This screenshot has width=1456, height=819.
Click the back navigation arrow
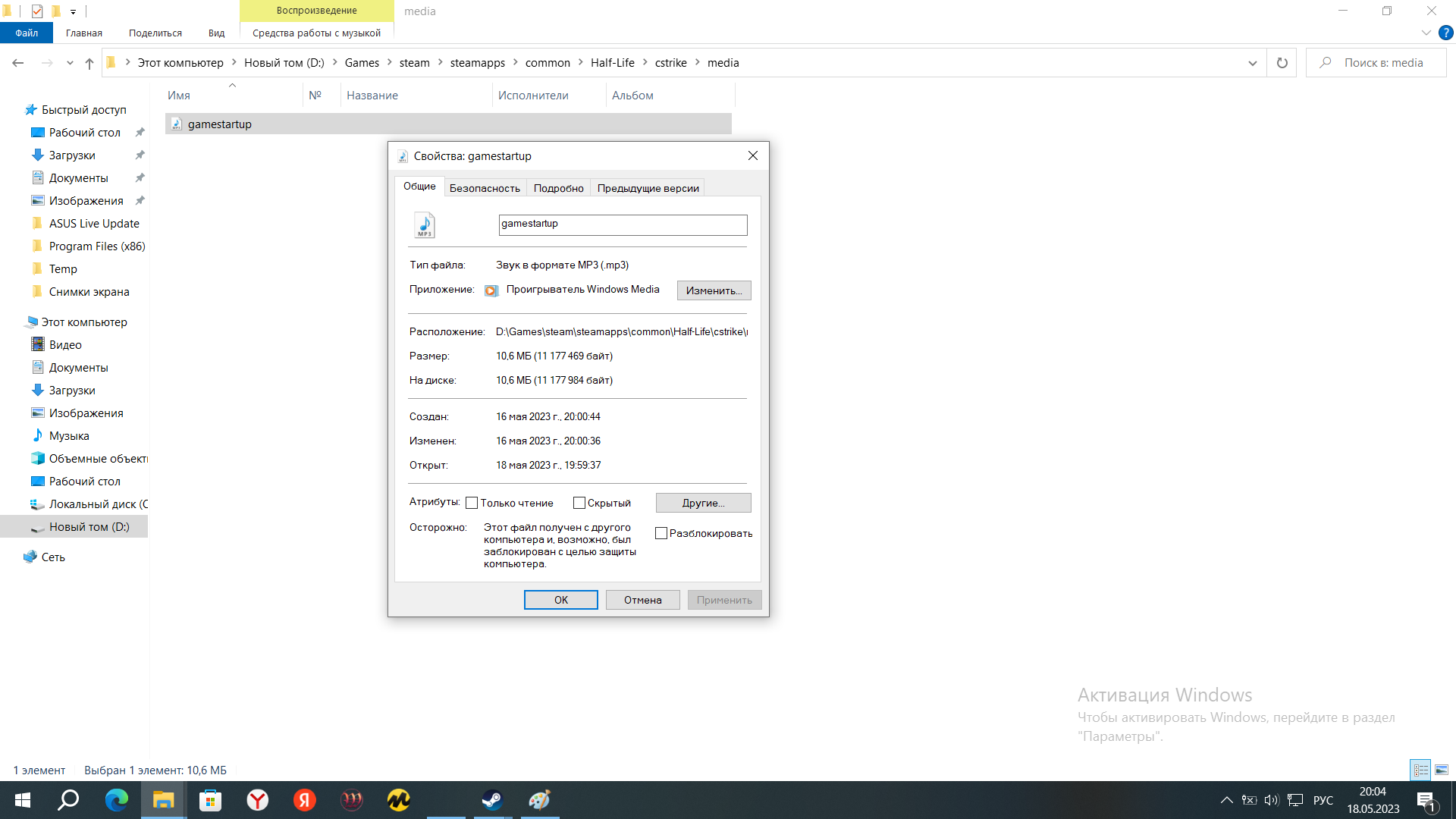(18, 63)
